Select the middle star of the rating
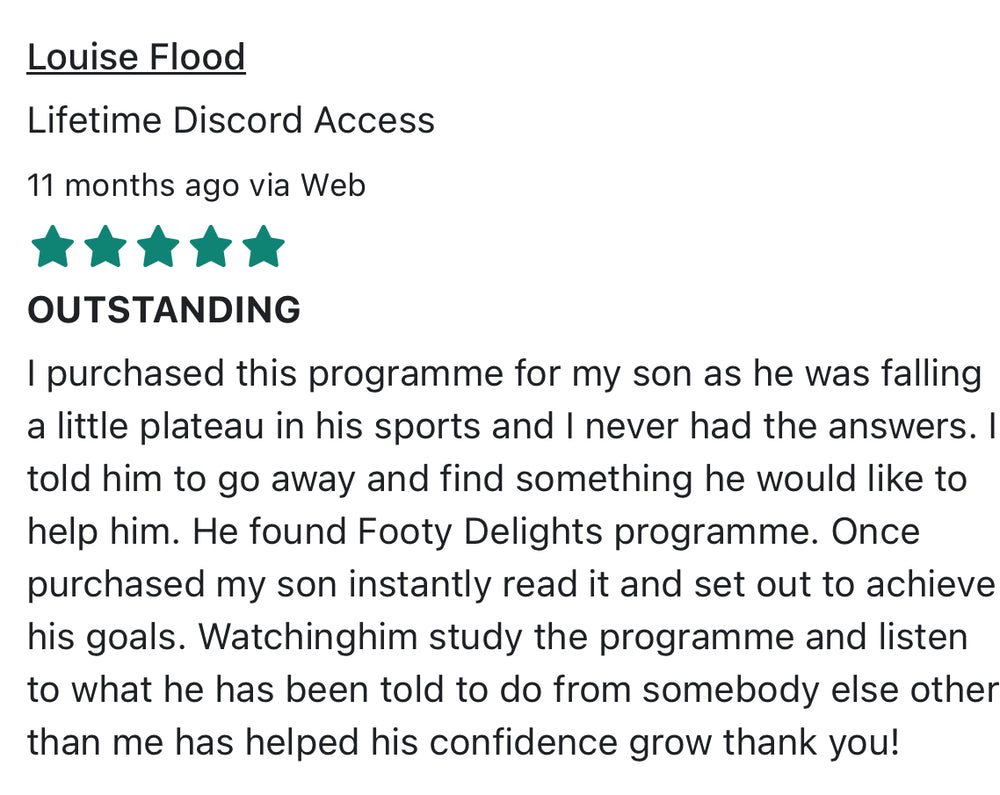The width and height of the screenshot is (1000, 795). (158, 247)
